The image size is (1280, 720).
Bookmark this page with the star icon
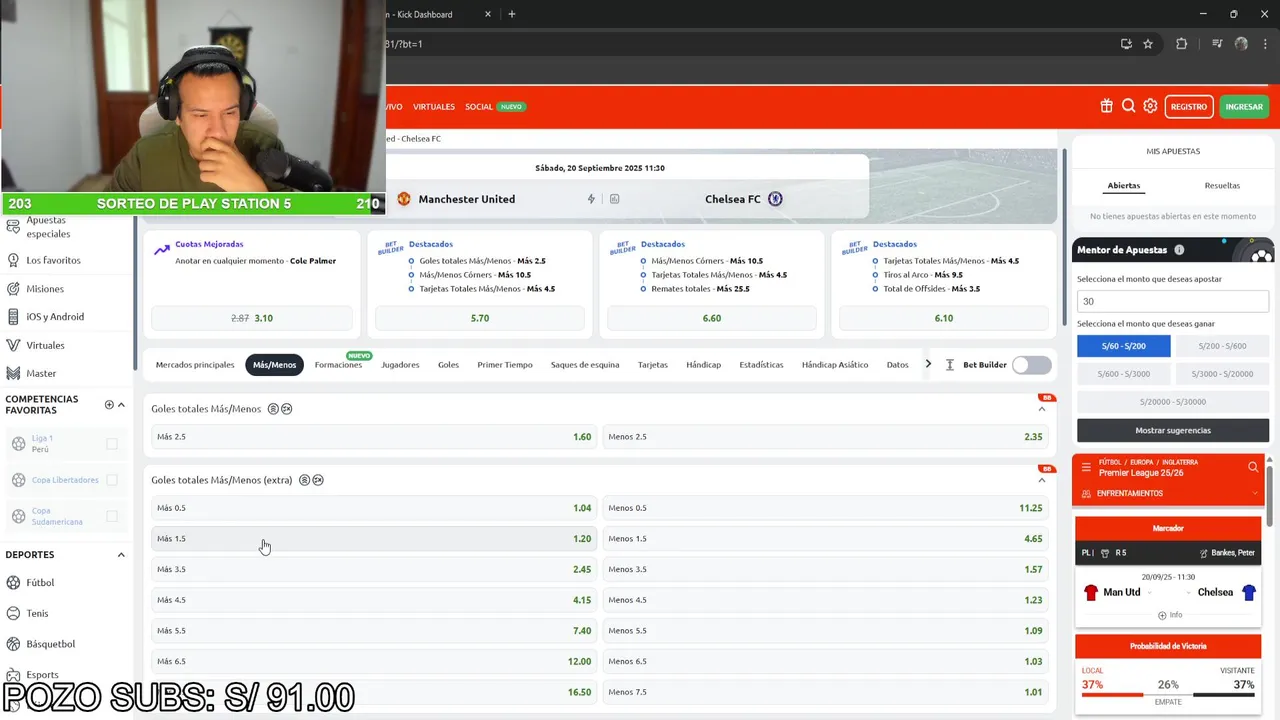(1148, 44)
